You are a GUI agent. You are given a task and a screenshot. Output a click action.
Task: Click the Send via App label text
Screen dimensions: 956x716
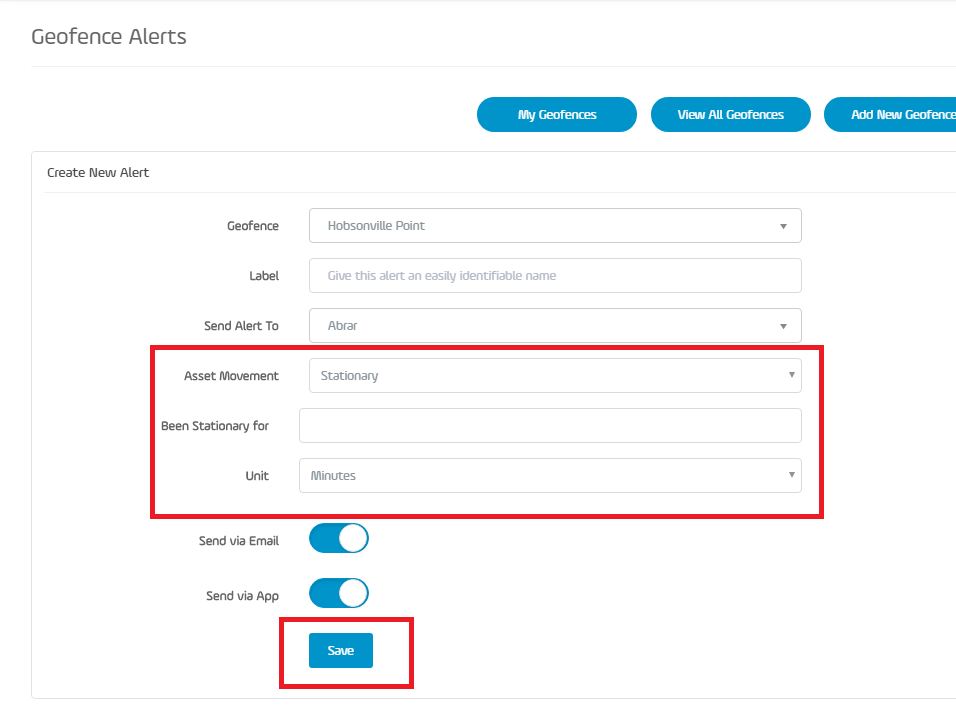coord(242,596)
